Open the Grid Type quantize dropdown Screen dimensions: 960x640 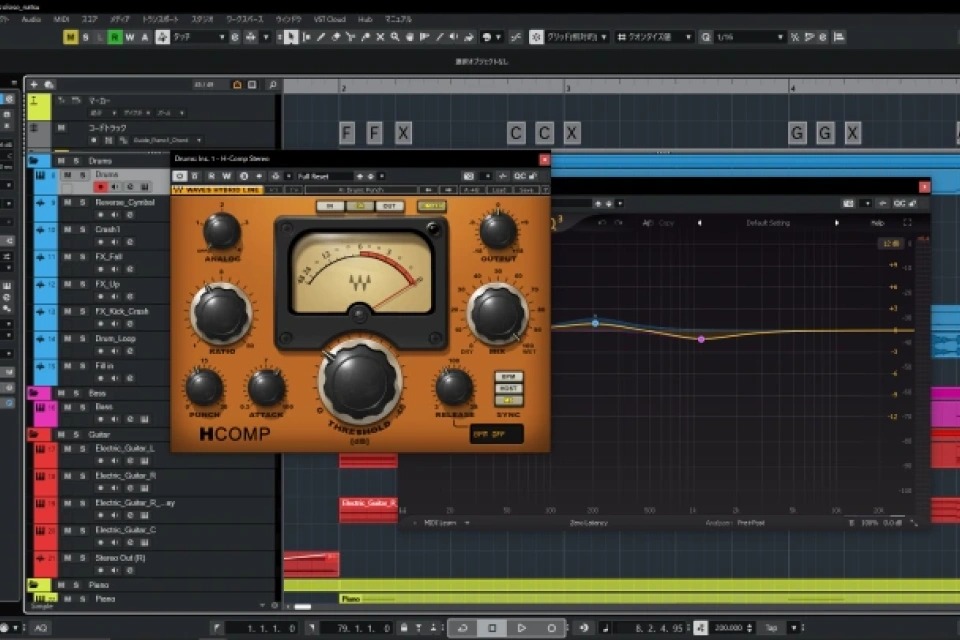(654, 37)
